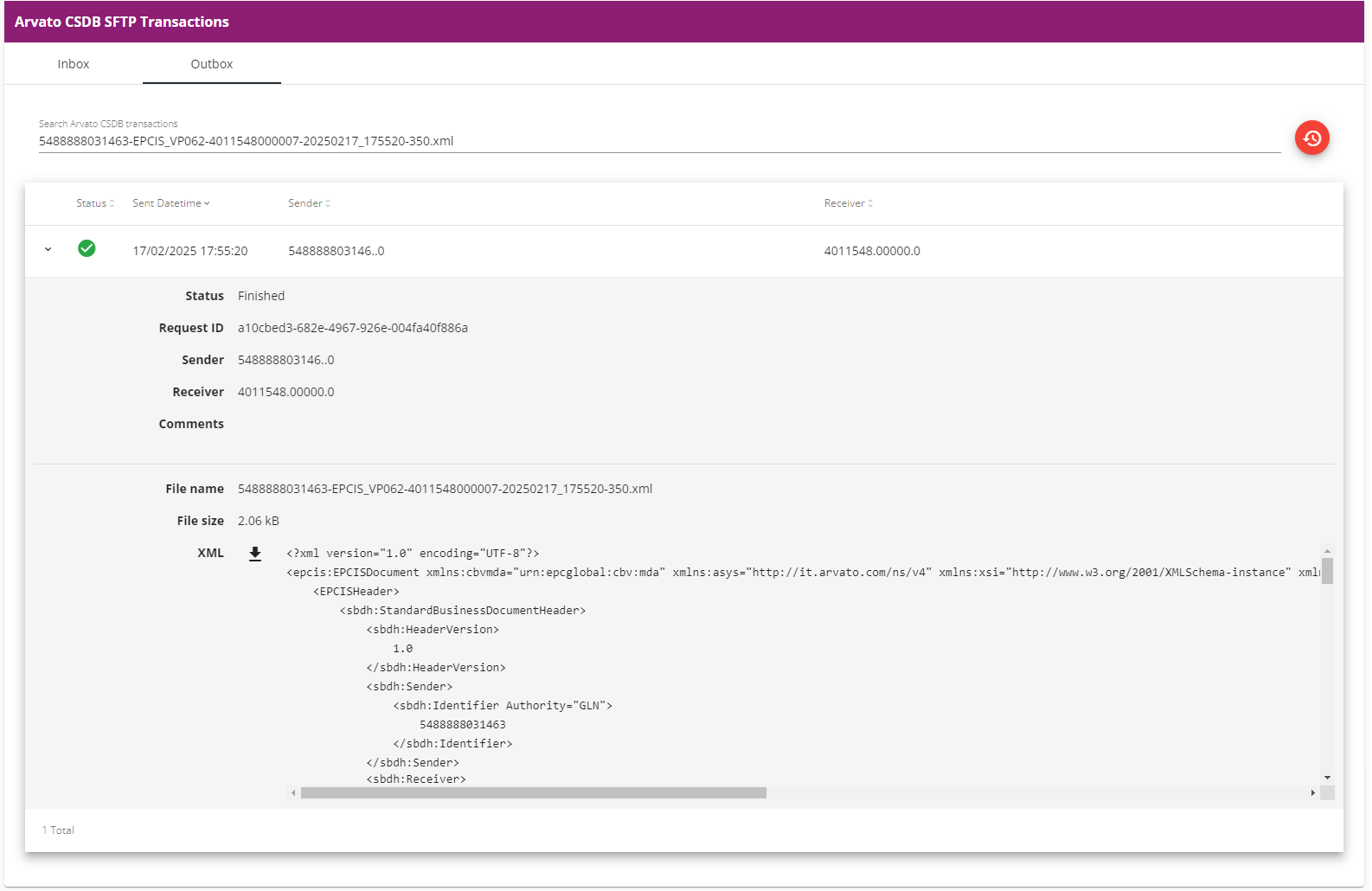Collapse the expanded transaction row chevron
The image size is (1372, 891).
coord(48,249)
